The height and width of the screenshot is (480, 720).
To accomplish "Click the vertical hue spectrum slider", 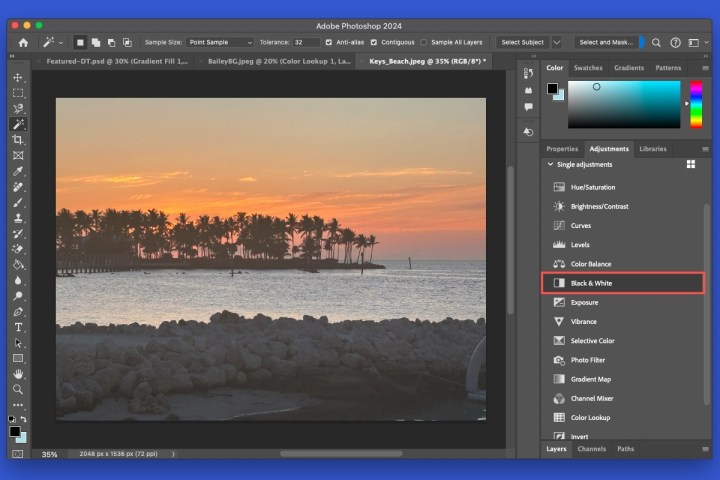I will tap(696, 104).
